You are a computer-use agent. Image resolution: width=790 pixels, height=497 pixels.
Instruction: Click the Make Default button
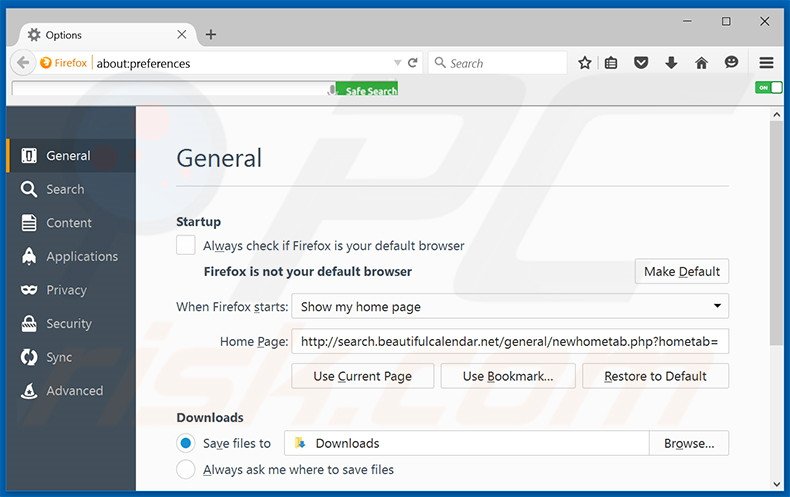pos(682,272)
